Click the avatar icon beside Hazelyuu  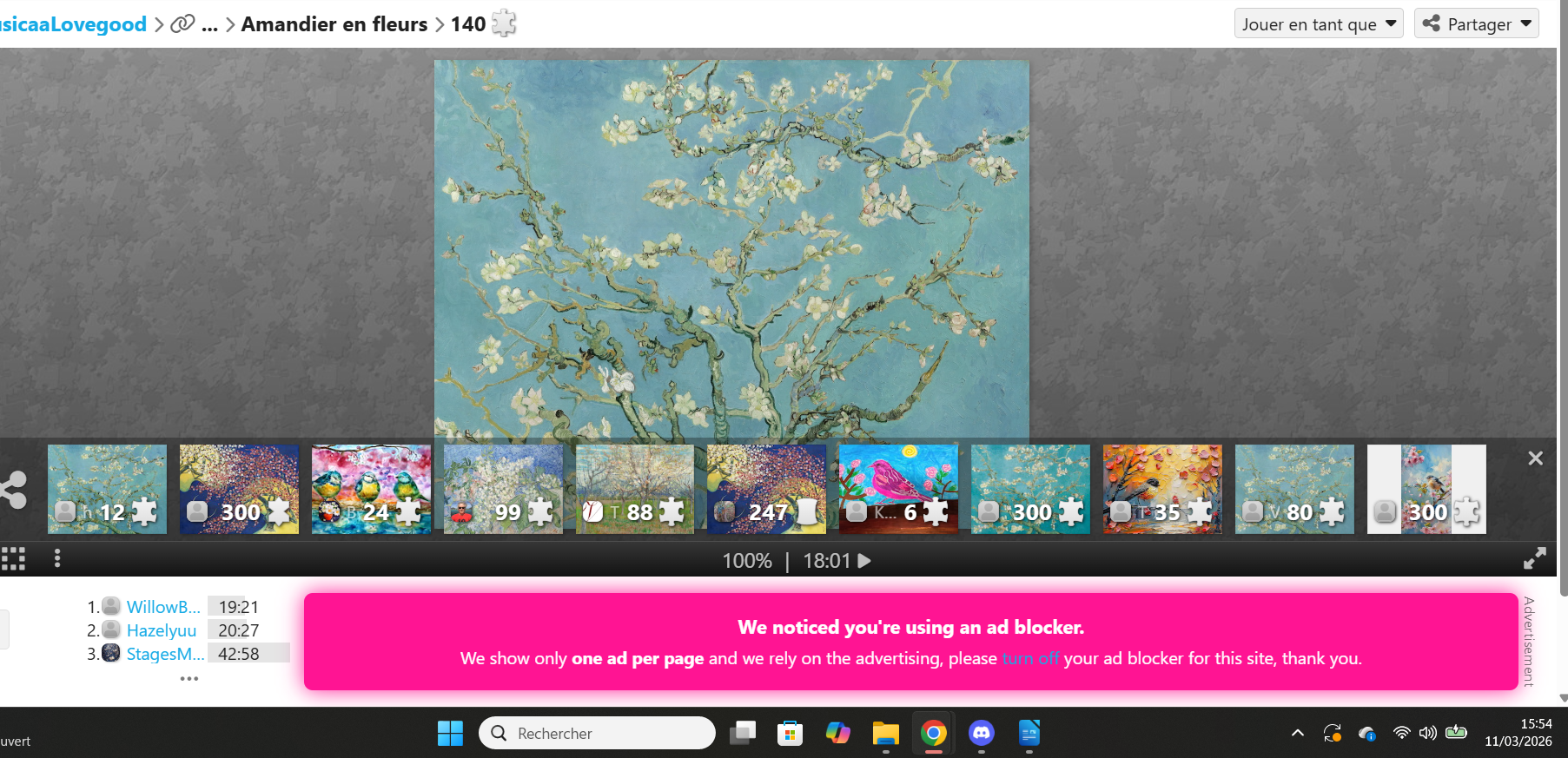(111, 629)
